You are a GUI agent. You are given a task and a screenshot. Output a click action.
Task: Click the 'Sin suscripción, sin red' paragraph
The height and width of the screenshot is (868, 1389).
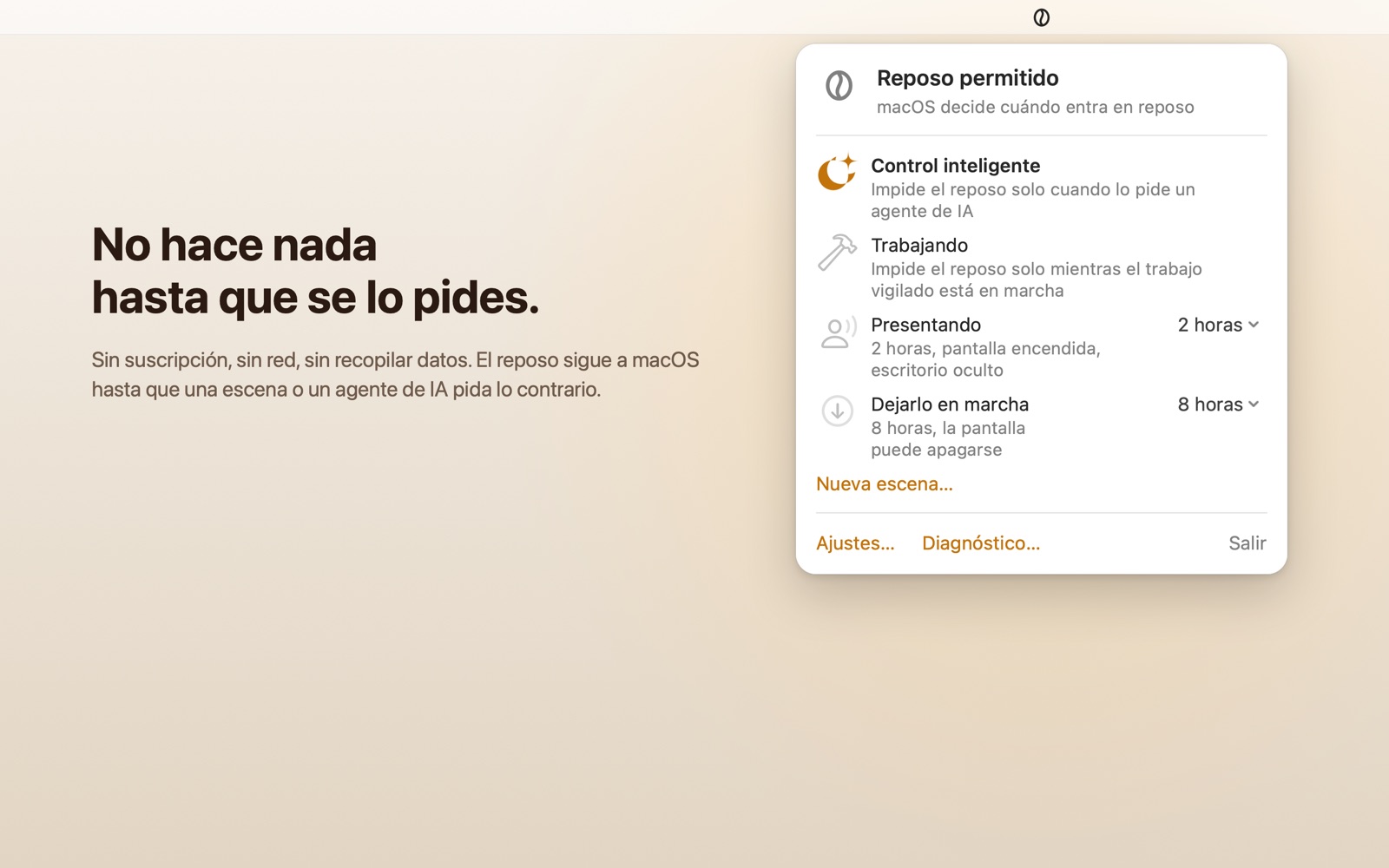click(x=395, y=374)
